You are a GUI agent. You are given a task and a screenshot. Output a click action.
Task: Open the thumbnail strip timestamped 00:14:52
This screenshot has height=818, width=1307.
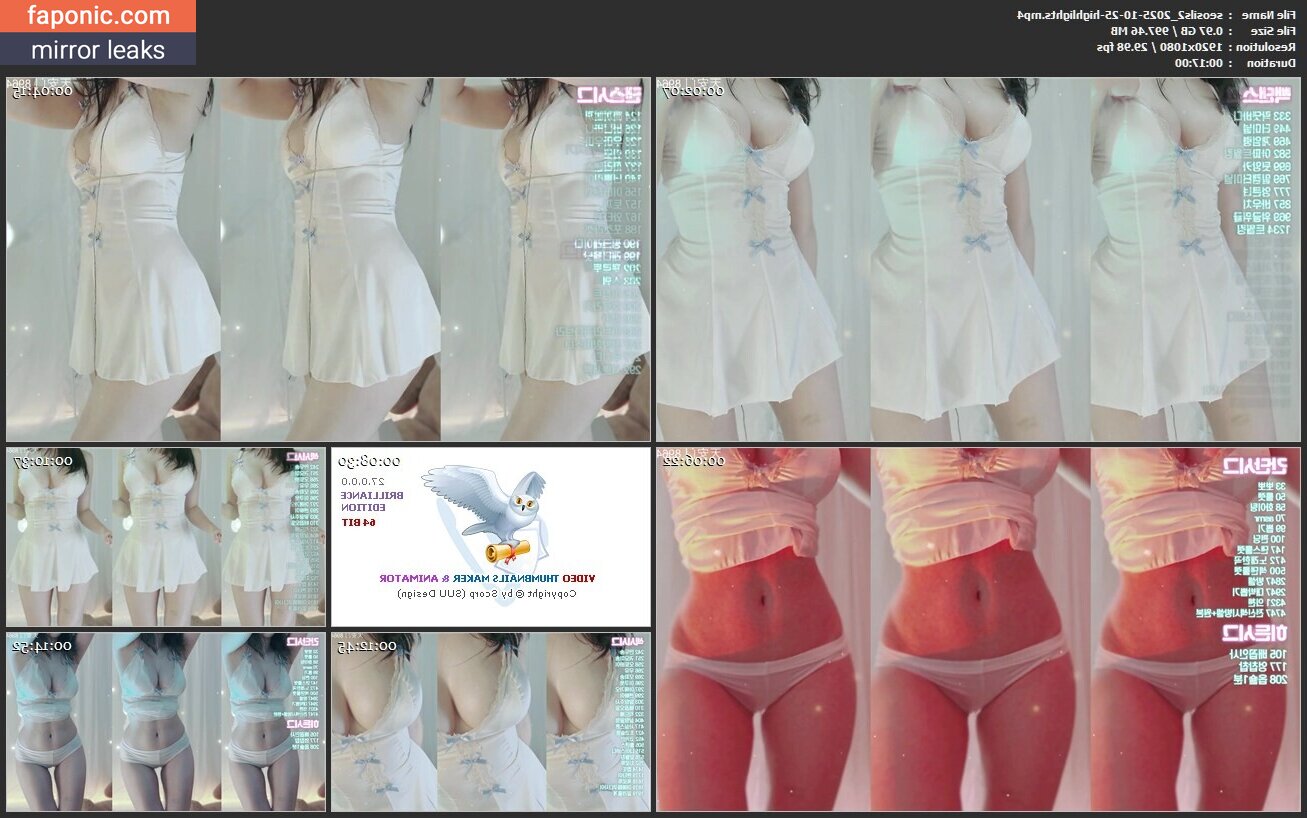tap(166, 721)
